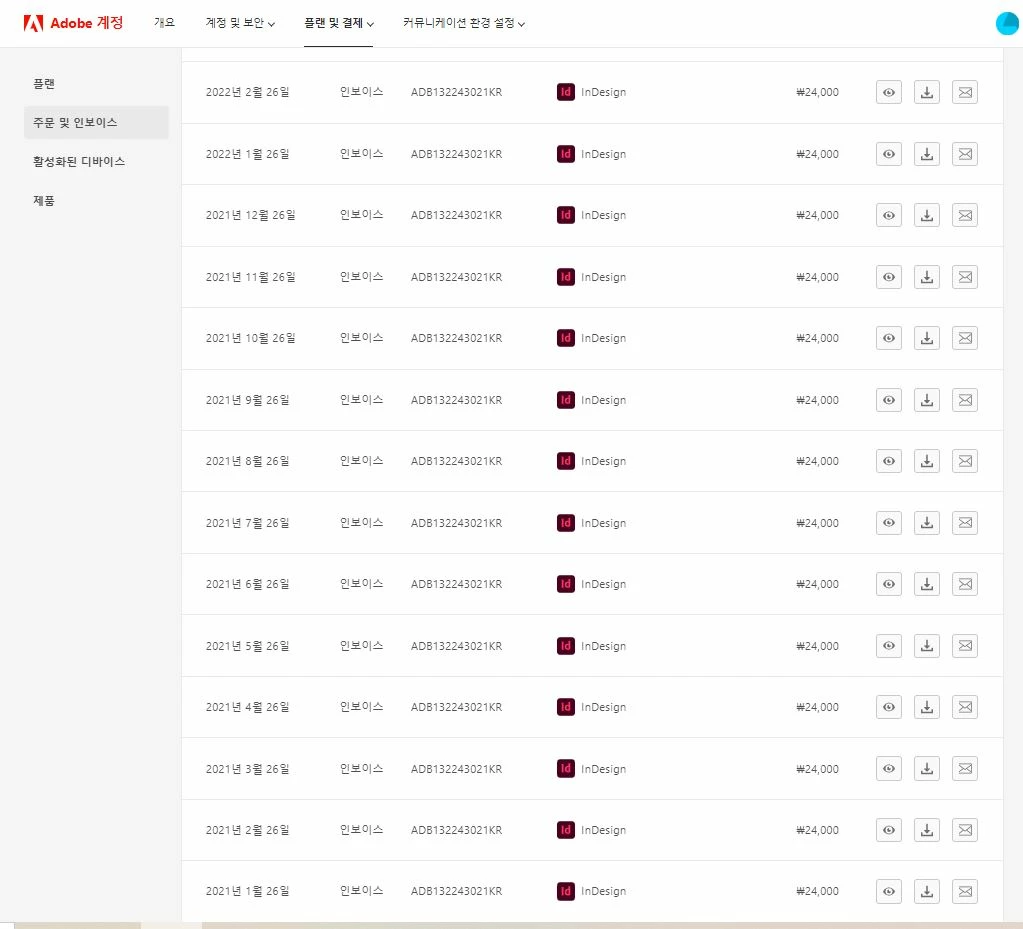Image resolution: width=1023 pixels, height=929 pixels.
Task: Email the 2021년 8월 26일 invoice
Action: point(965,461)
